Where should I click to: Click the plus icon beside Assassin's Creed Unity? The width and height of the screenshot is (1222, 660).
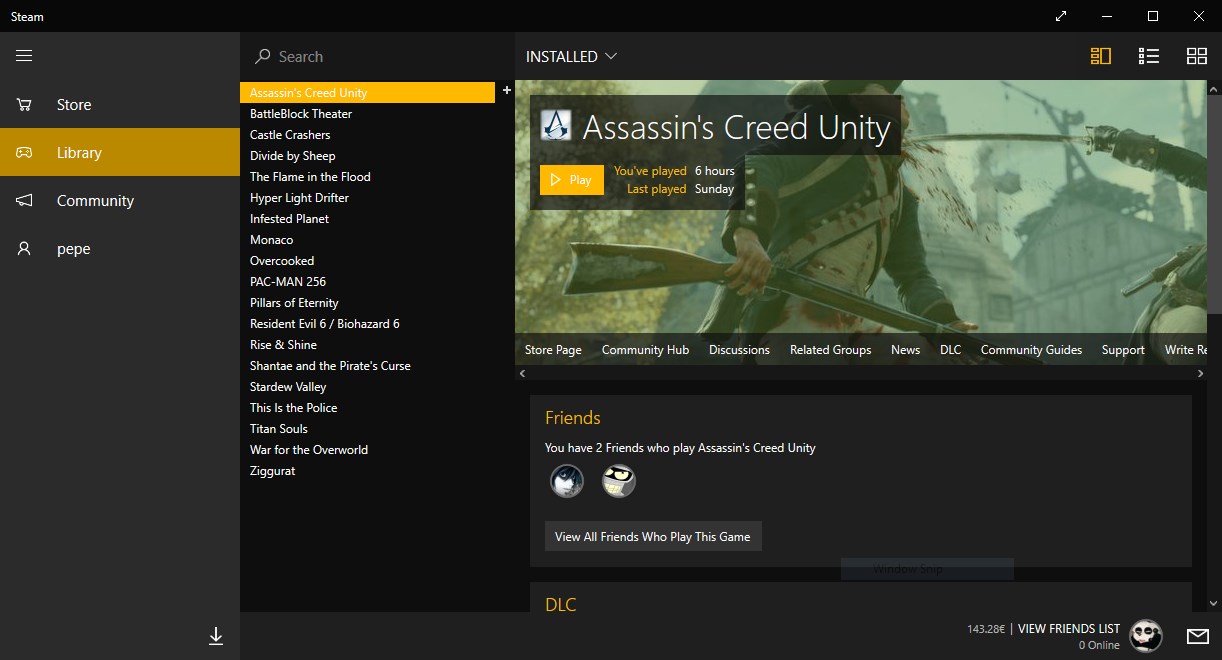[x=506, y=91]
